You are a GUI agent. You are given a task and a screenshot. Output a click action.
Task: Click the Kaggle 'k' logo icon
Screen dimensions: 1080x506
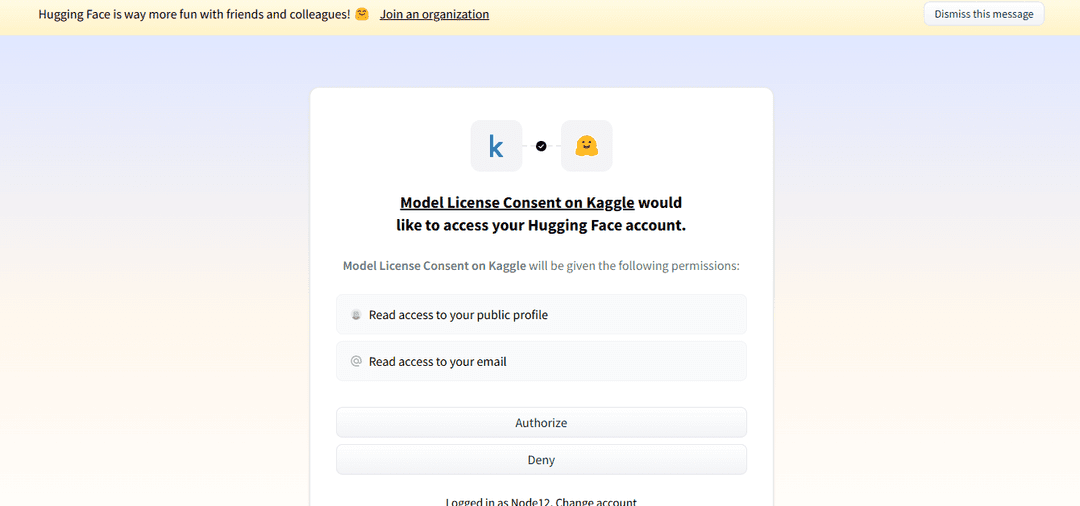(x=496, y=146)
